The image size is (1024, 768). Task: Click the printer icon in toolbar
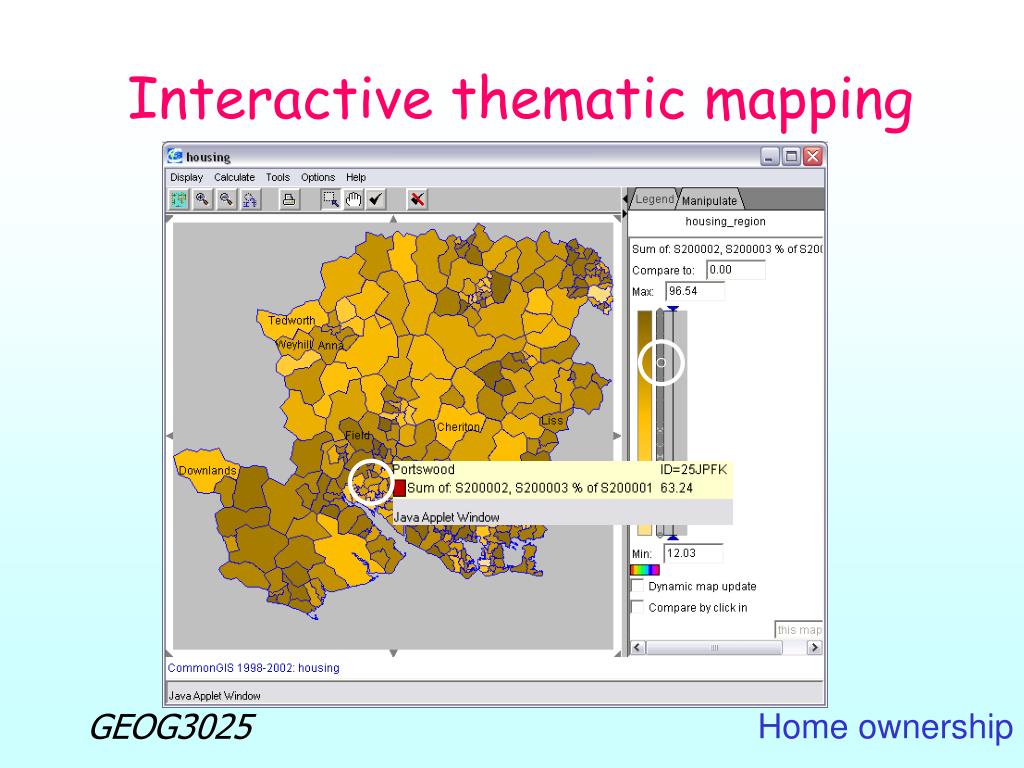(x=289, y=199)
